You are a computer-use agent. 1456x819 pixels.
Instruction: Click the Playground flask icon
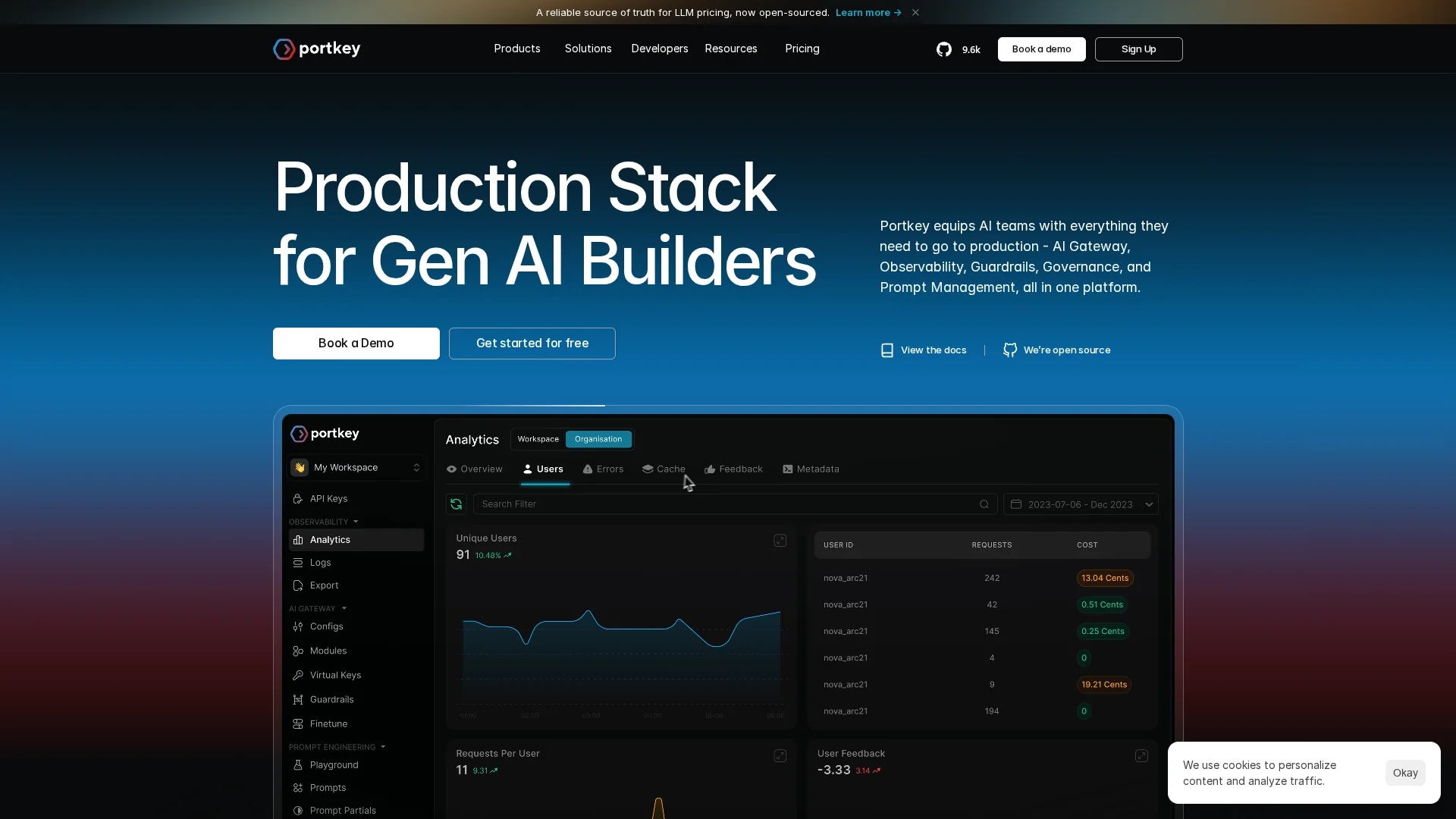[x=298, y=765]
